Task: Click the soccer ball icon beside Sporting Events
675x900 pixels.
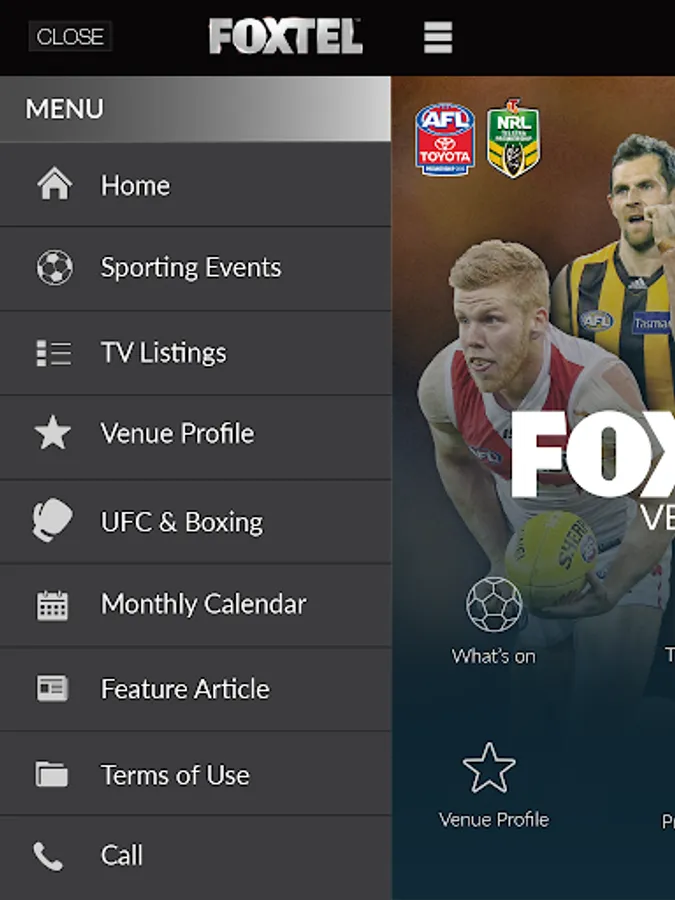Action: 55,267
